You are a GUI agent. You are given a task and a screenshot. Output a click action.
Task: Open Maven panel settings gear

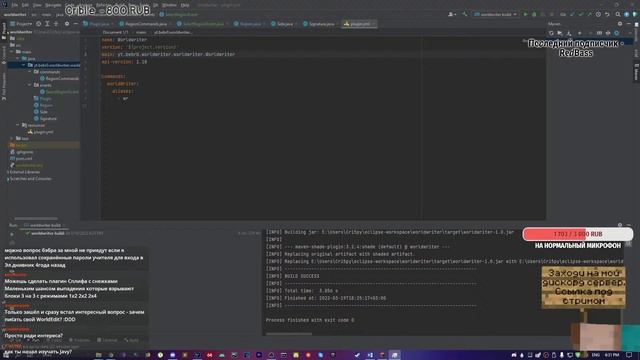tap(620, 24)
